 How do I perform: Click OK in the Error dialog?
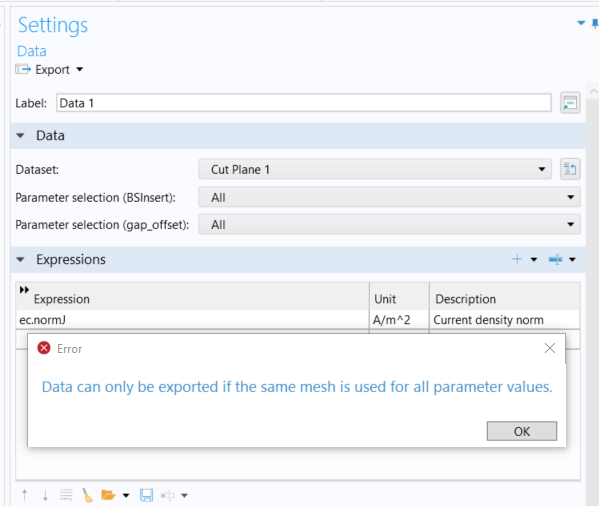coord(521,431)
